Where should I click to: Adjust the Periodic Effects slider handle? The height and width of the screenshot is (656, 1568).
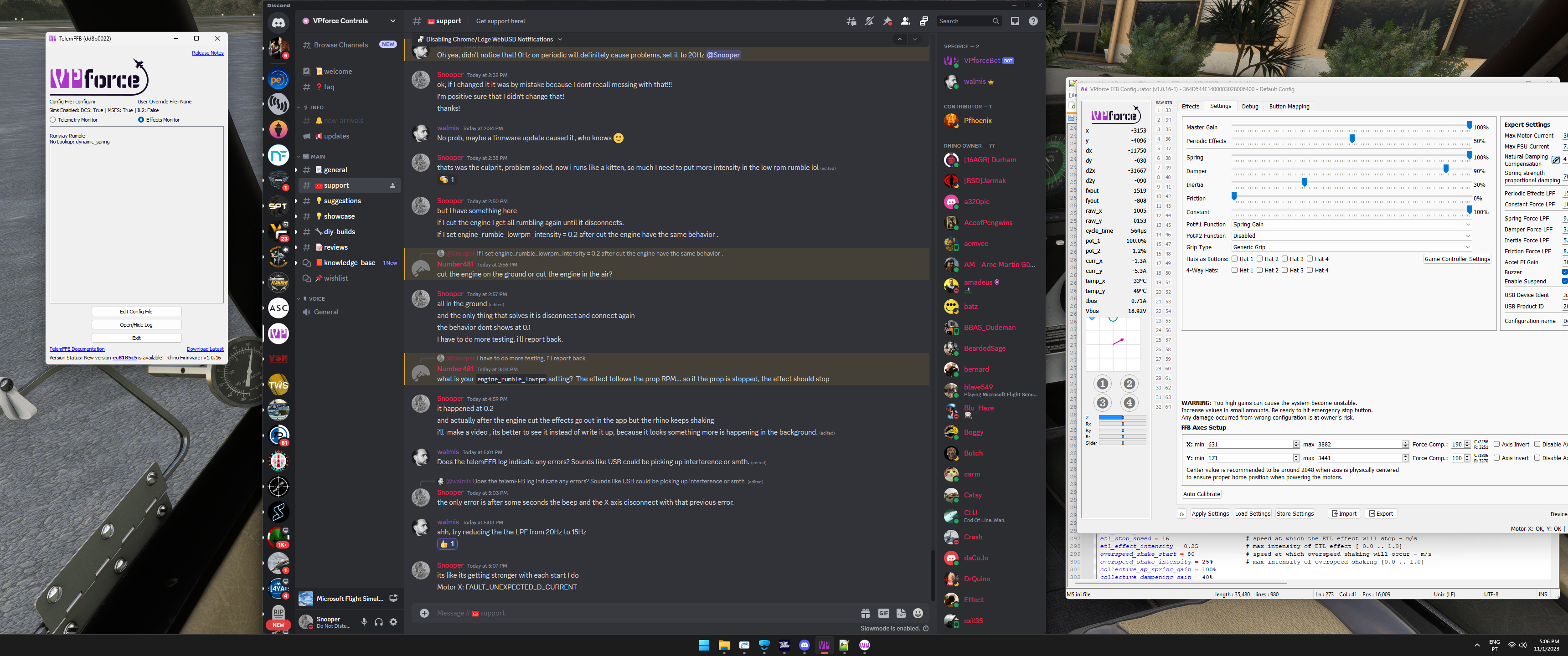tap(1351, 139)
